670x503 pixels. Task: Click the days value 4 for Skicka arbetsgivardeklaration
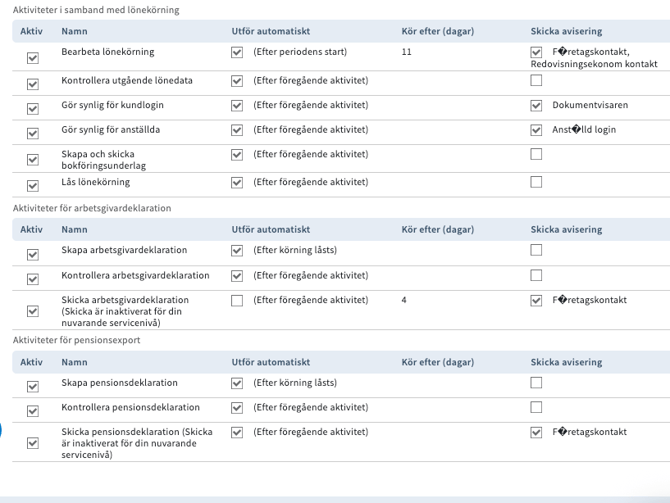click(x=404, y=300)
